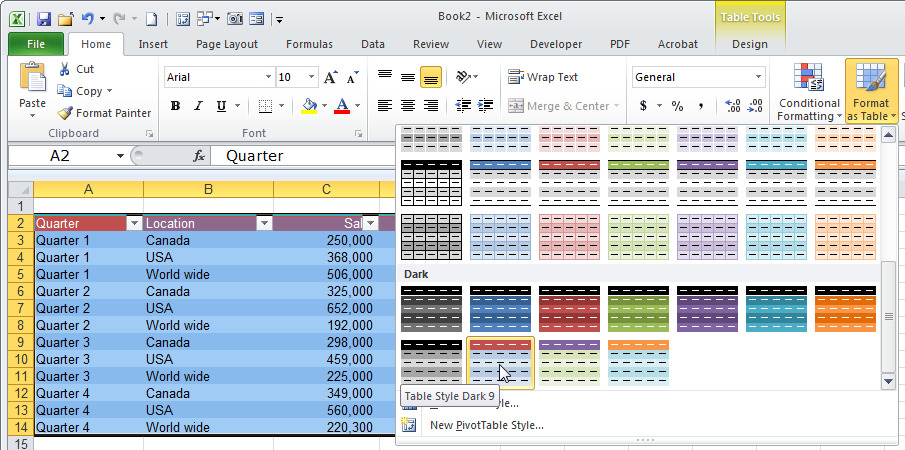Click the camera icon in Quick Access toolbar
This screenshot has width=905, height=450.
[x=235, y=19]
